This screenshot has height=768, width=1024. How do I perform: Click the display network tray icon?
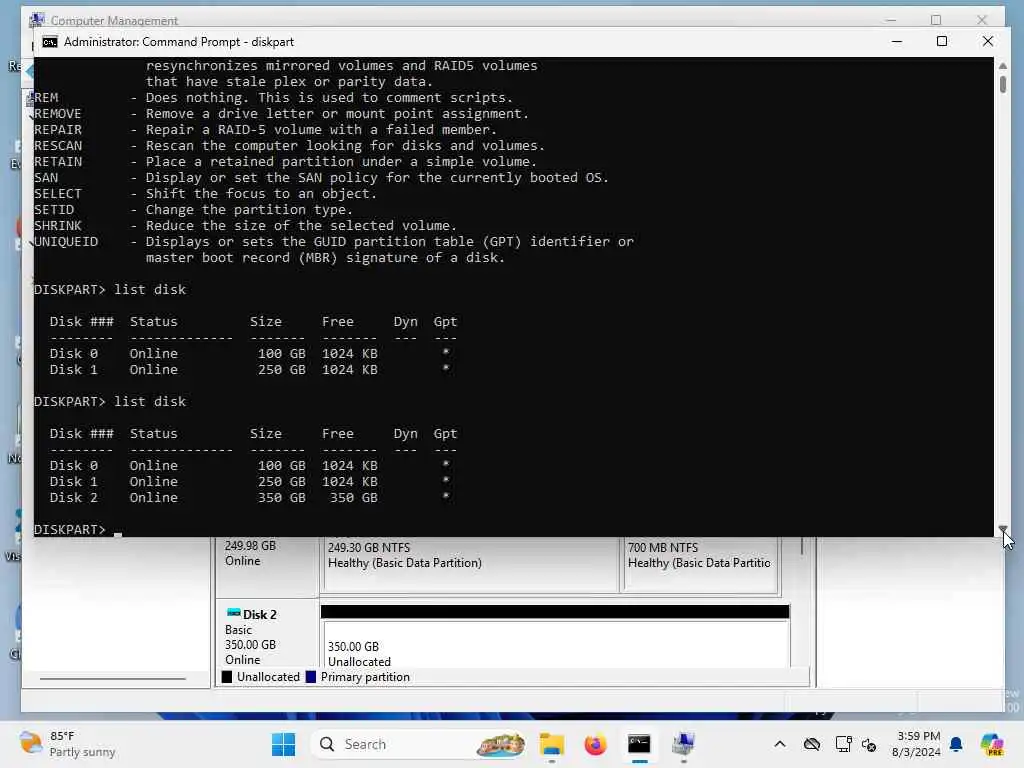[x=843, y=744]
